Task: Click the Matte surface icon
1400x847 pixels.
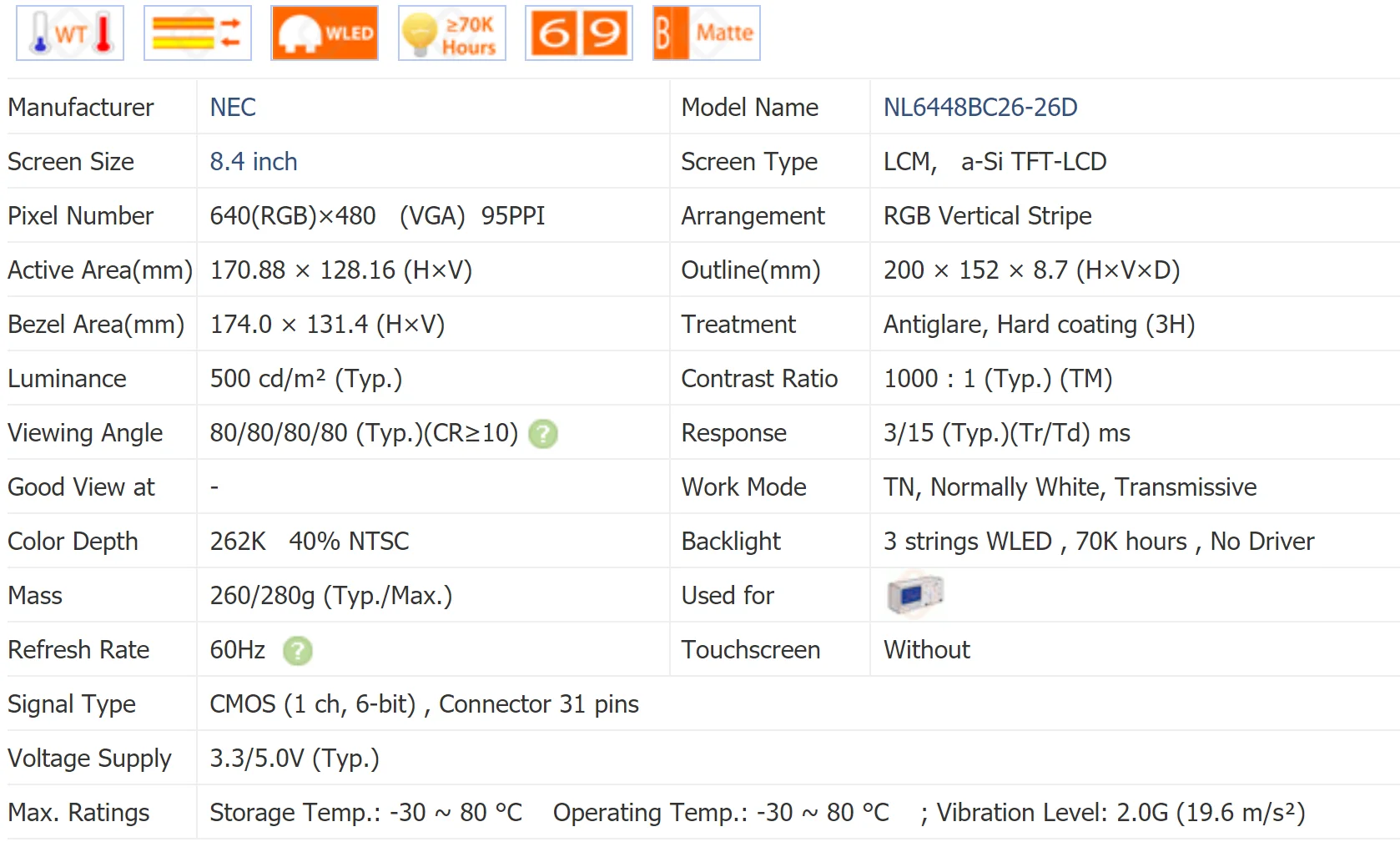Action: (x=707, y=33)
